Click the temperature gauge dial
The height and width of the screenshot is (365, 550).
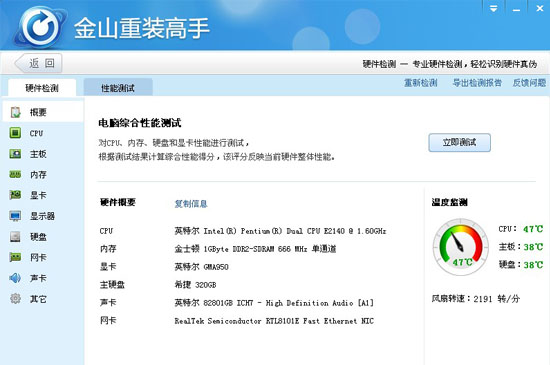(x=461, y=247)
